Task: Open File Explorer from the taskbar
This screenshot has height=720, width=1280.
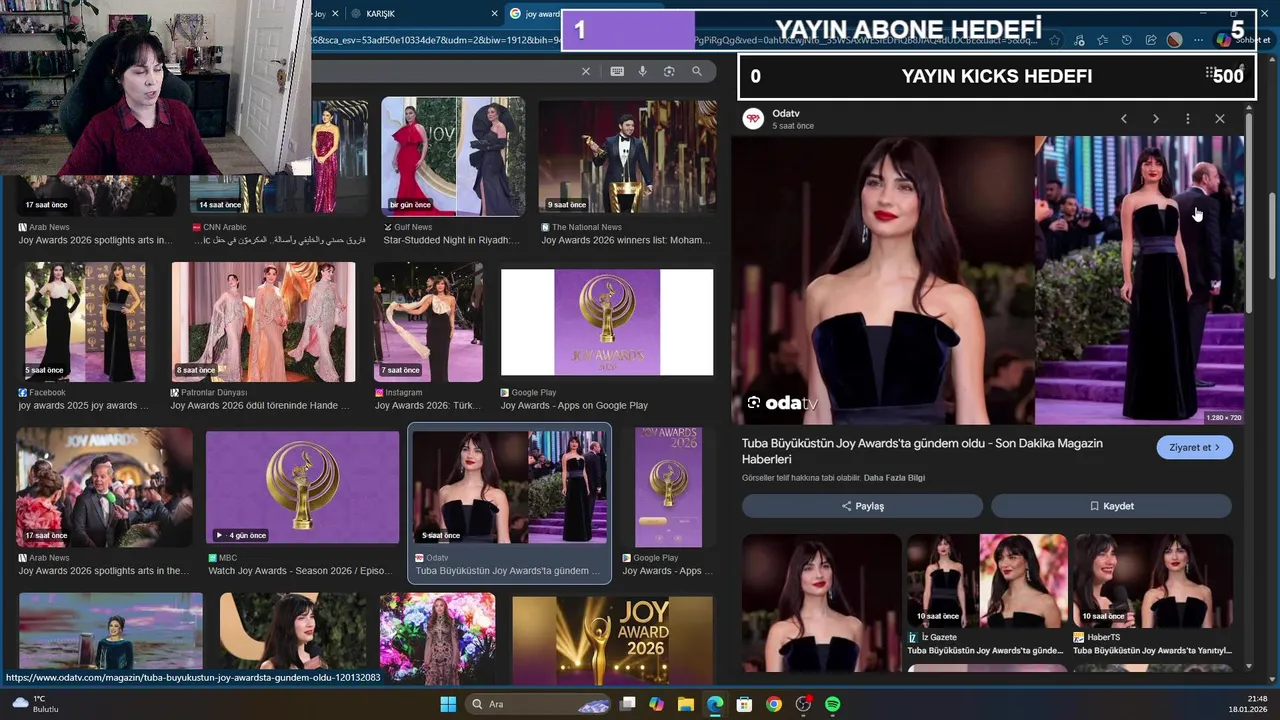Action: (x=686, y=704)
